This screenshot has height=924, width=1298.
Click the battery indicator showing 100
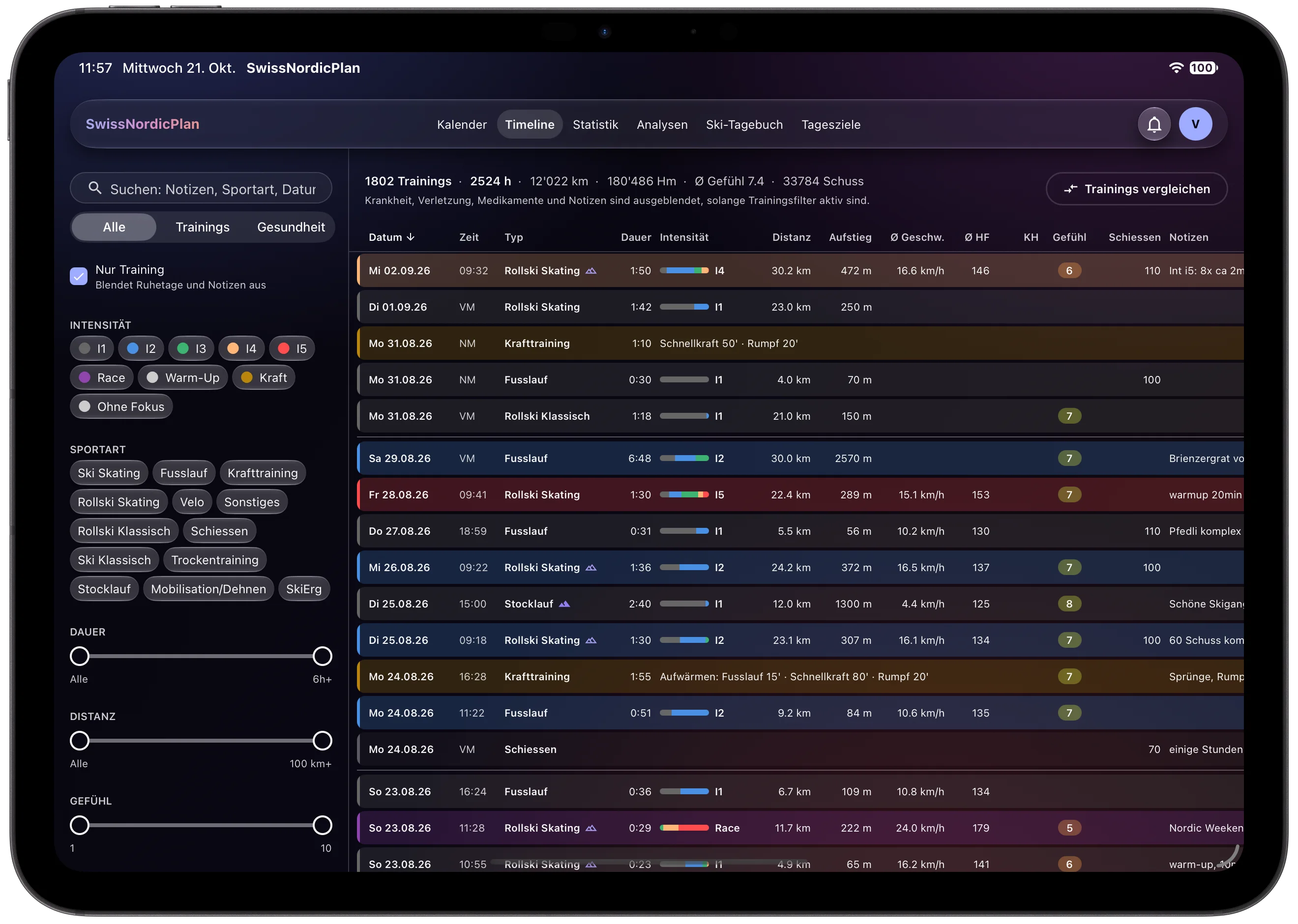click(1203, 68)
